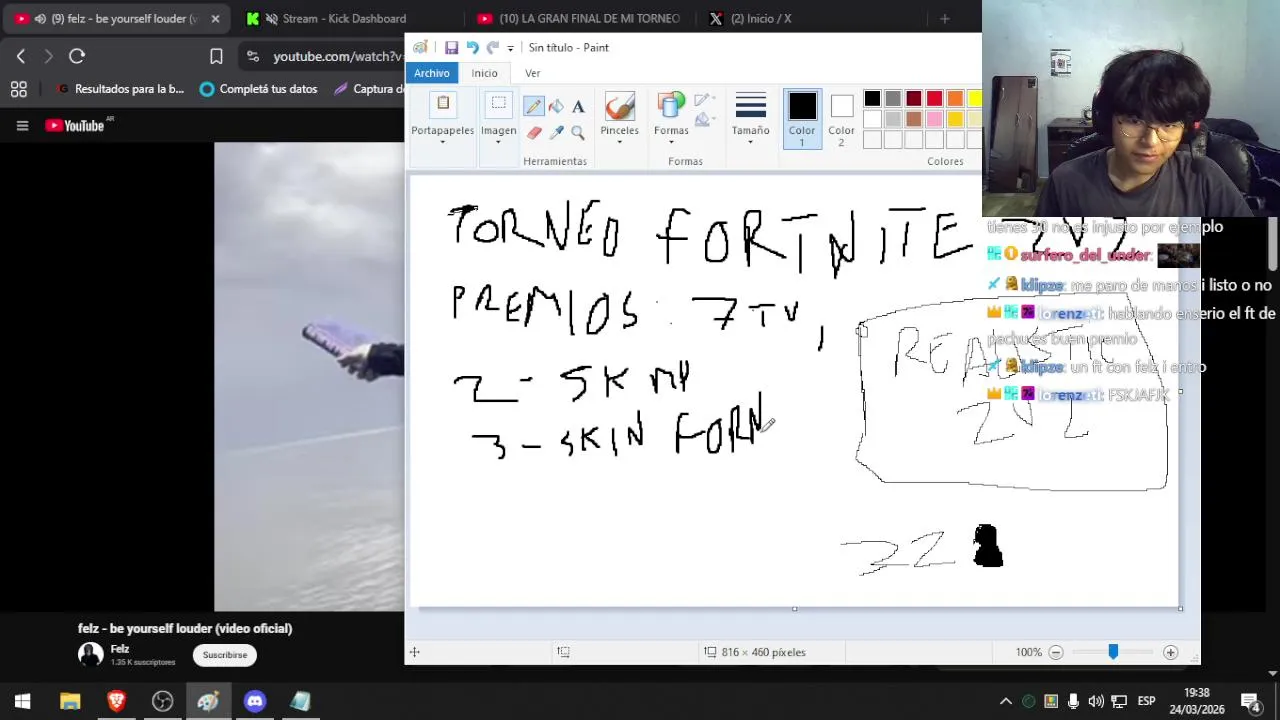Close the felz YouTube tab
1280x720 pixels.
coord(215,18)
